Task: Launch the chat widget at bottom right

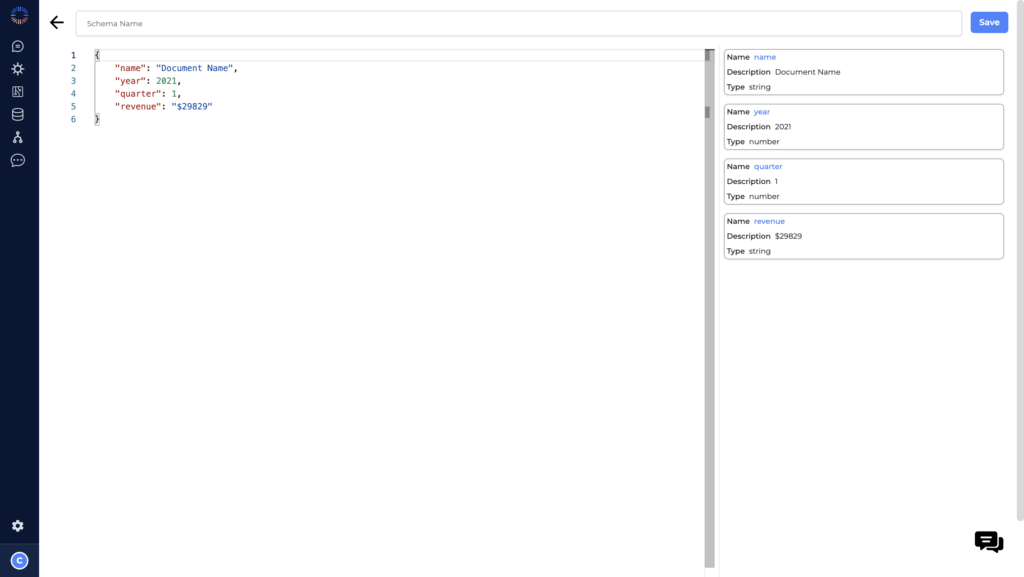Action: pyautogui.click(x=988, y=541)
